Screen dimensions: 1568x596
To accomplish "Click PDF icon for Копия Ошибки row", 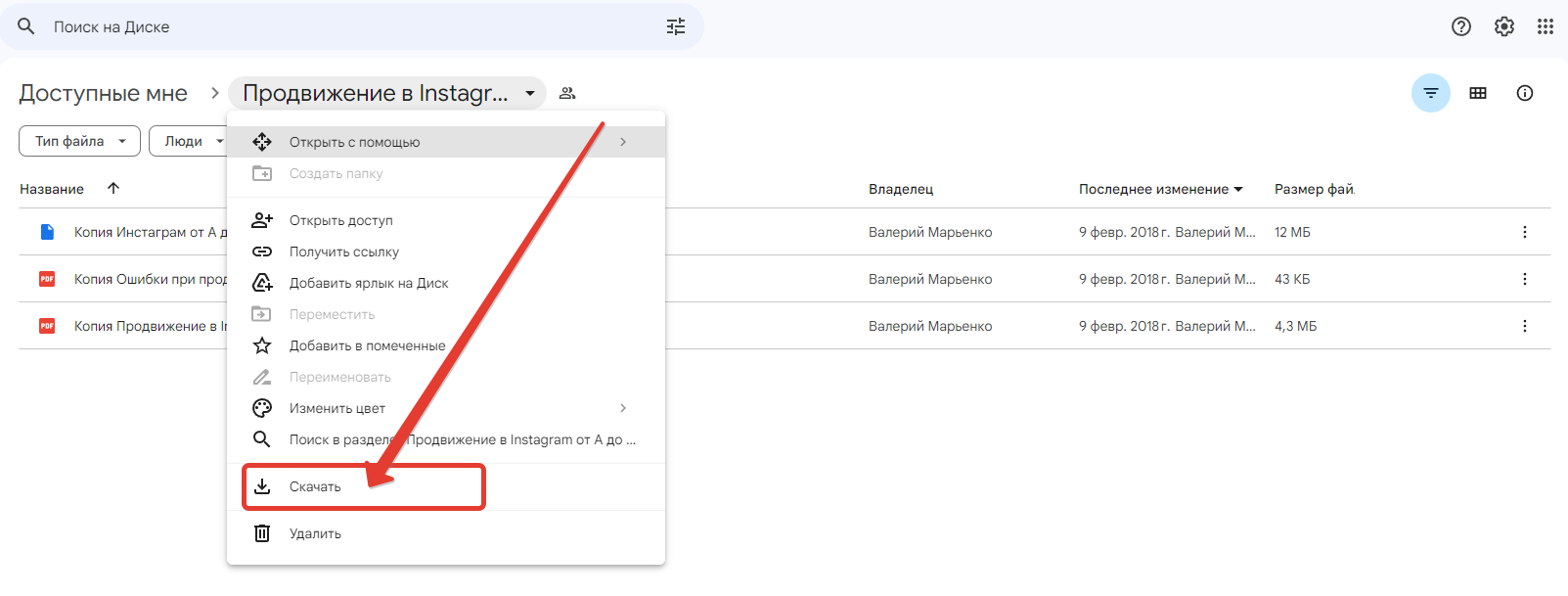I will pyautogui.click(x=47, y=279).
